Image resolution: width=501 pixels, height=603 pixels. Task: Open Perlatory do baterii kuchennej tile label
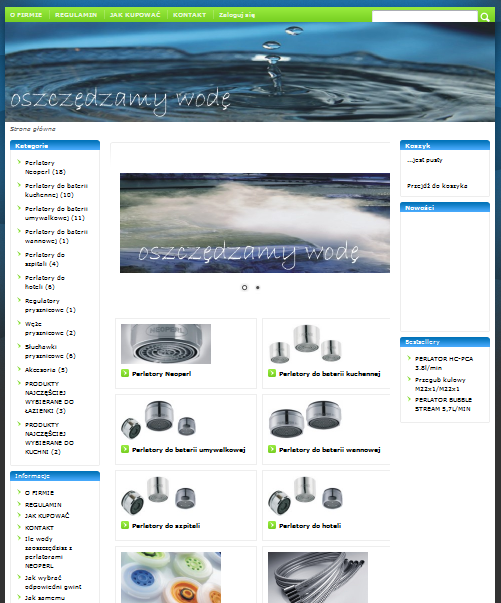(330, 374)
